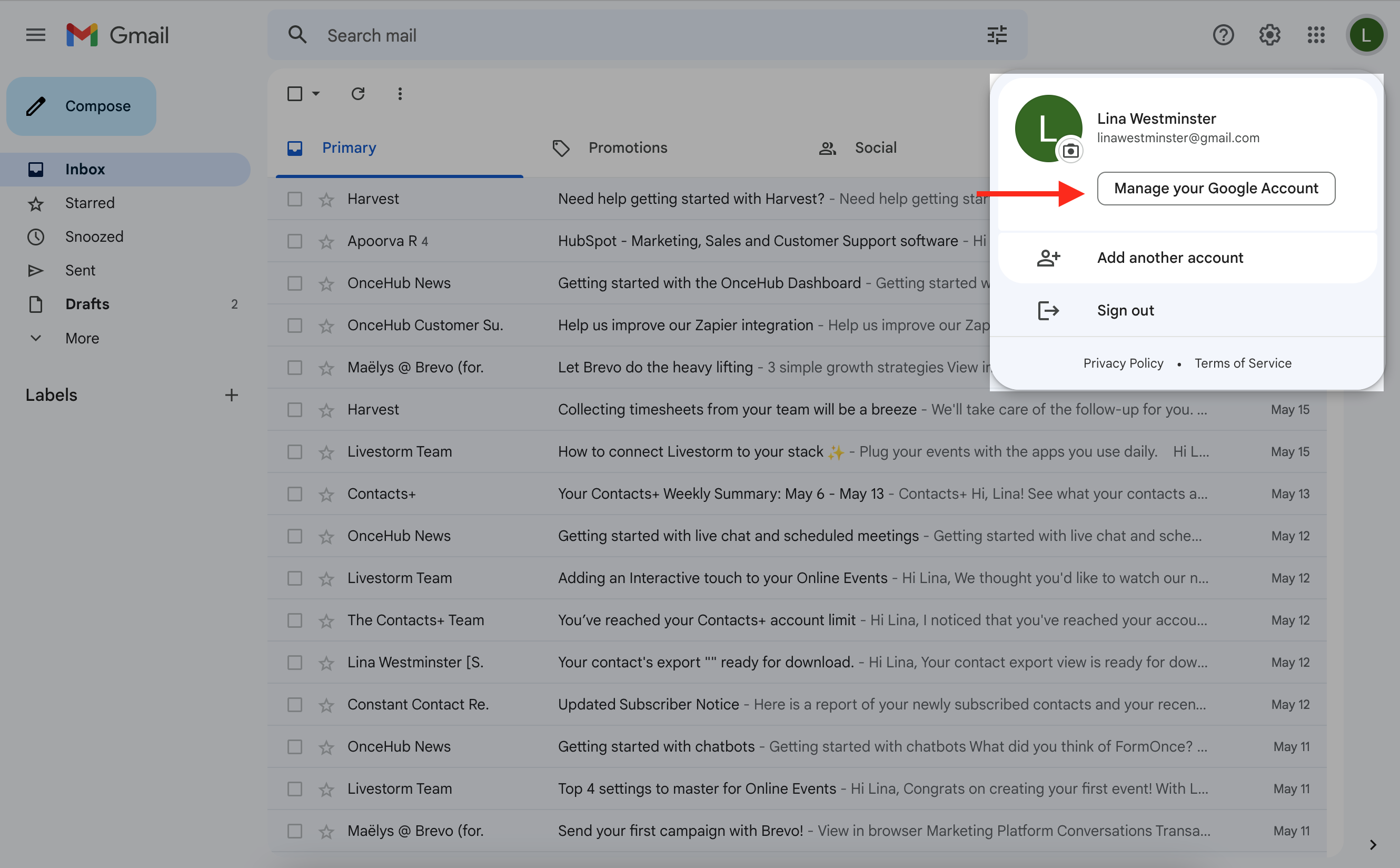Star the Getting started with chatbots email
Viewport: 1400px width, 868px height.
(326, 747)
